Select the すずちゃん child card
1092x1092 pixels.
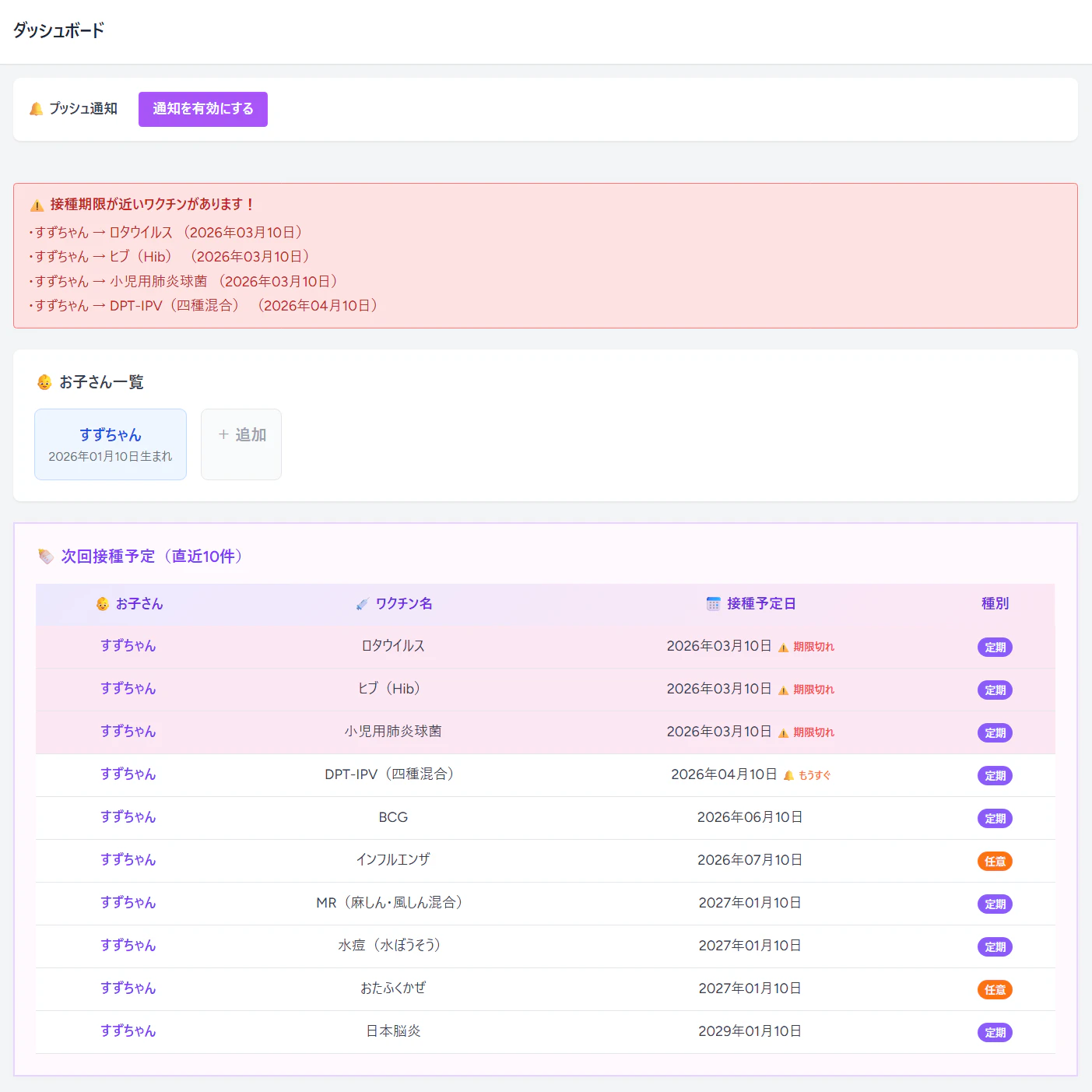point(111,444)
